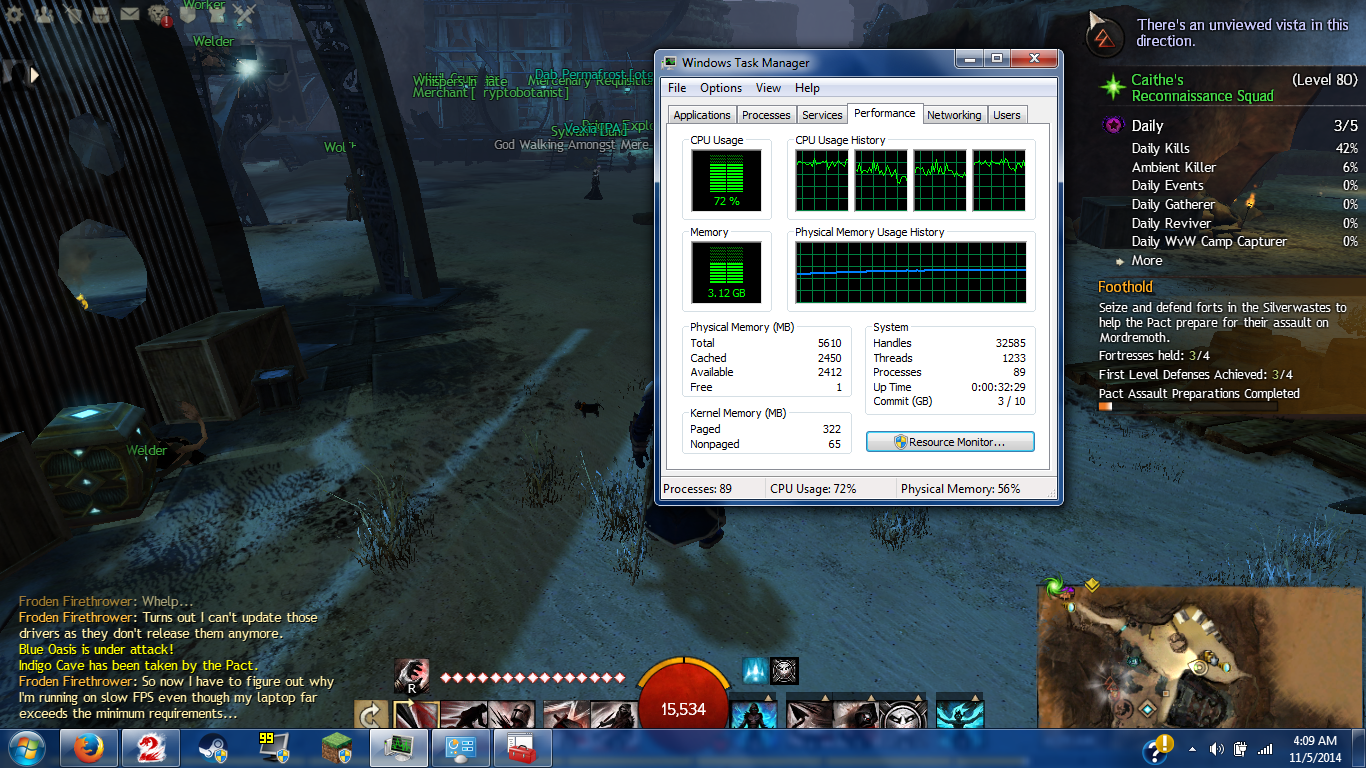Open the Options menu in Task Manager
Image resolution: width=1366 pixels, height=768 pixels.
(720, 88)
